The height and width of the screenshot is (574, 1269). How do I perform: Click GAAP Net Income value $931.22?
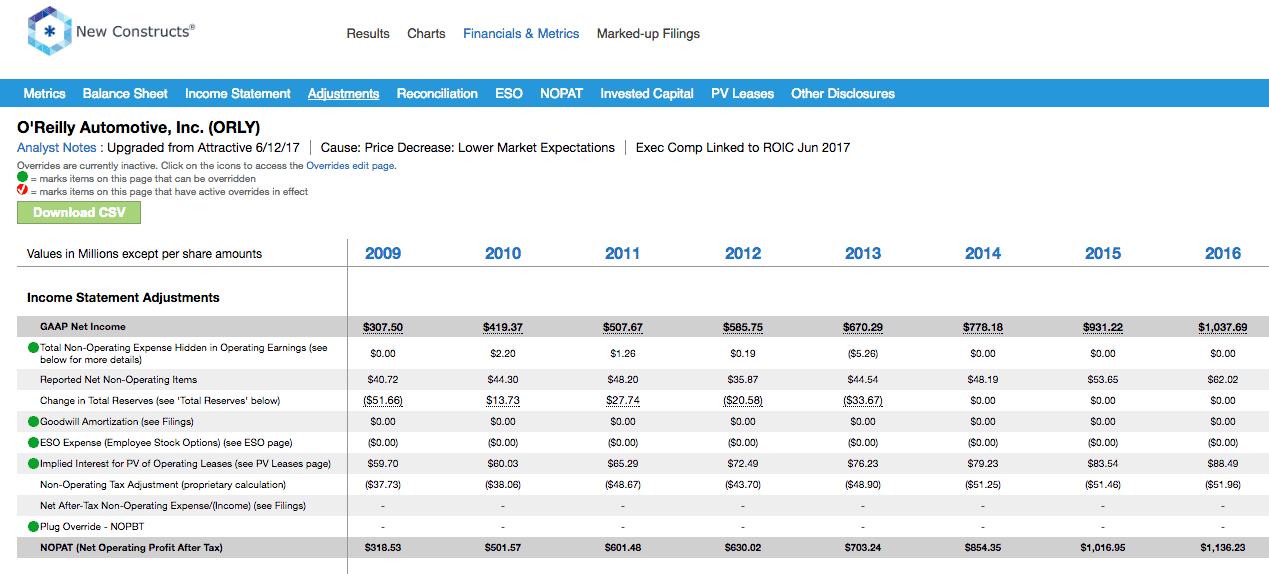click(x=1103, y=327)
